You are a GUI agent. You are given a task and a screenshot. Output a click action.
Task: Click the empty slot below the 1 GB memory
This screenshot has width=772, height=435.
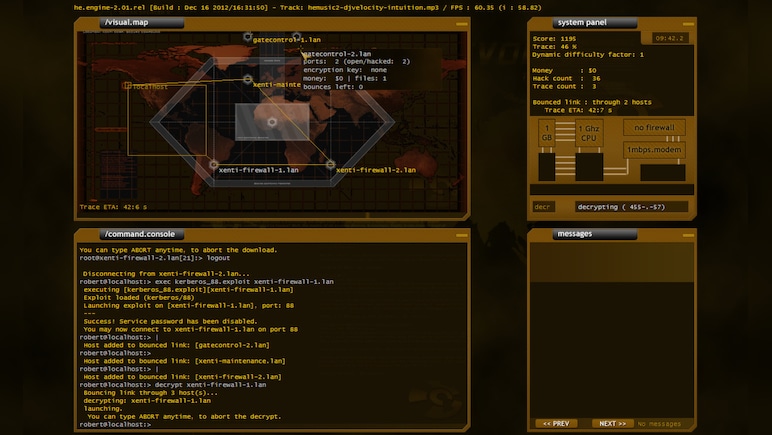pos(547,167)
